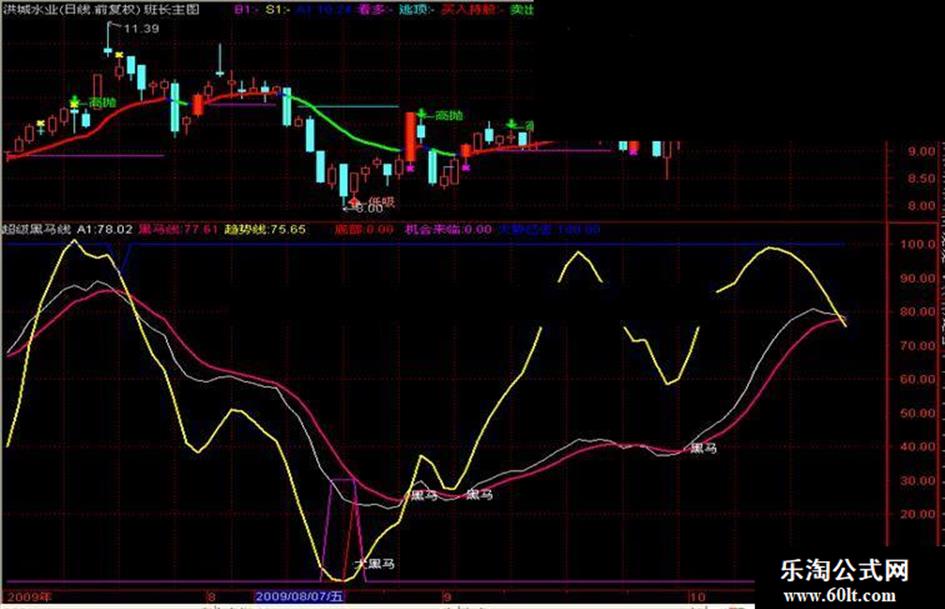
Task: Click the 大黑马 signal label at bottom
Action: pyautogui.click(x=374, y=564)
